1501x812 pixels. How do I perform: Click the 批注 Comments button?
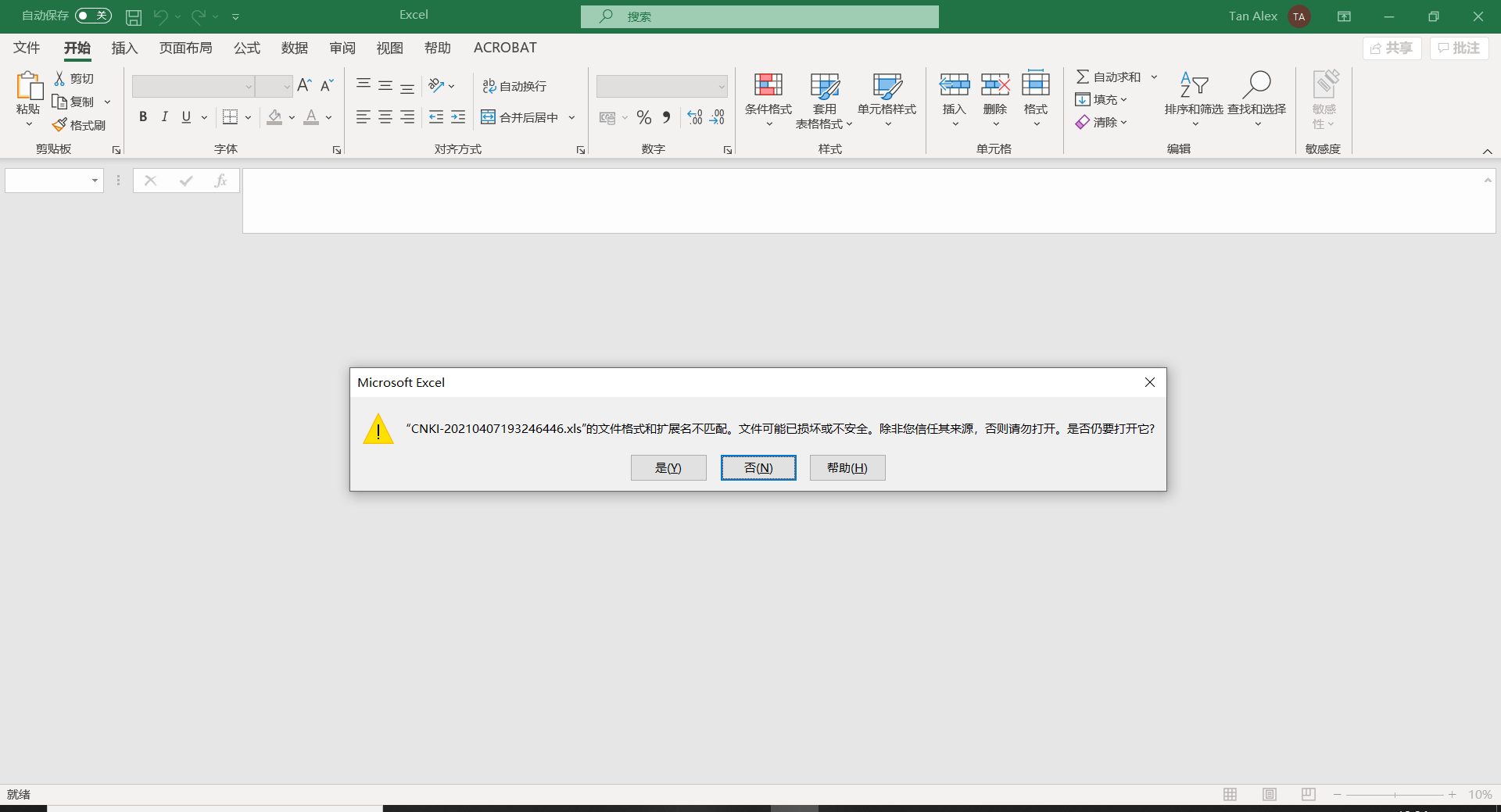pos(1459,48)
